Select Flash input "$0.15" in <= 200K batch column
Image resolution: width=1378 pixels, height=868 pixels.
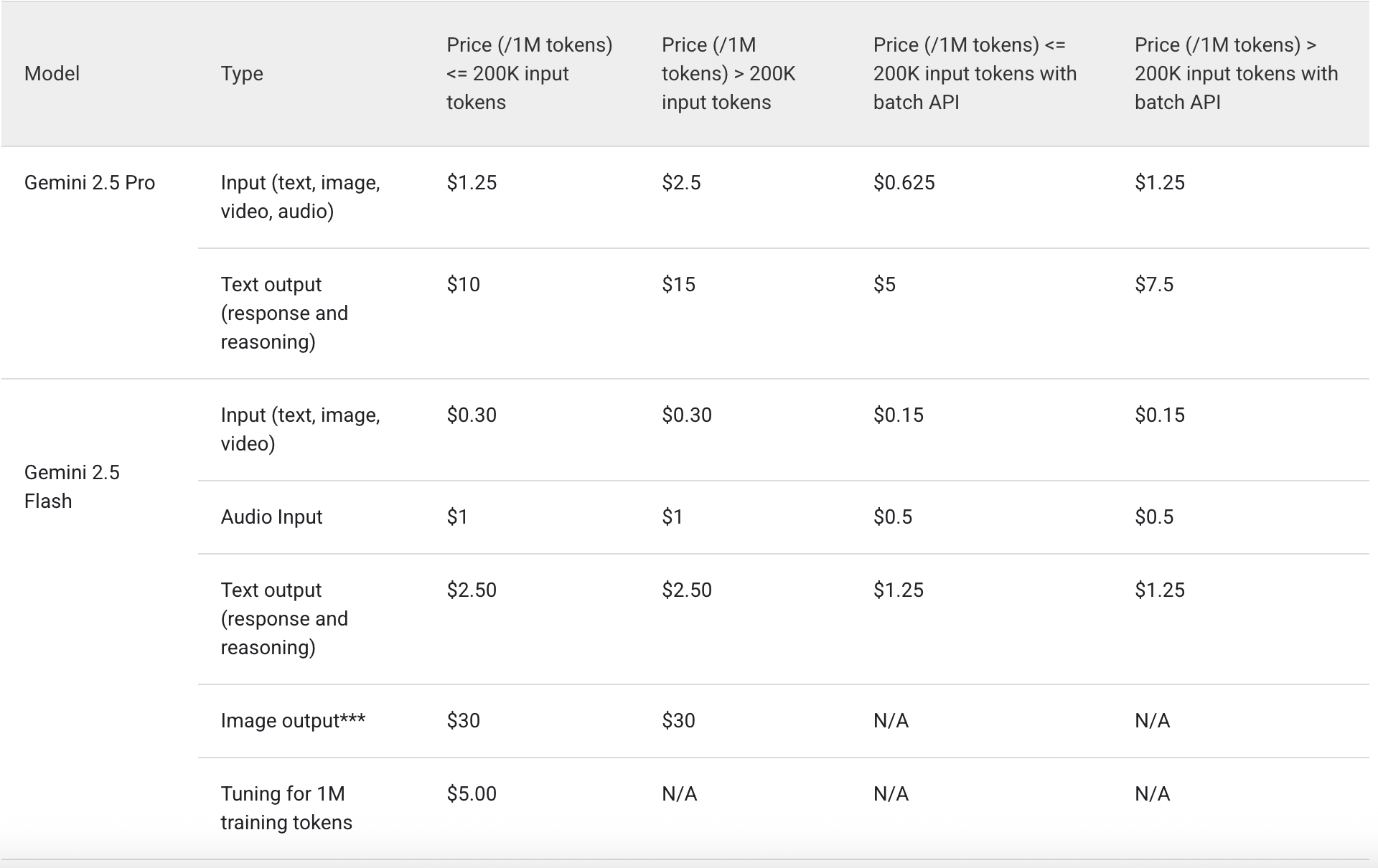(x=899, y=415)
